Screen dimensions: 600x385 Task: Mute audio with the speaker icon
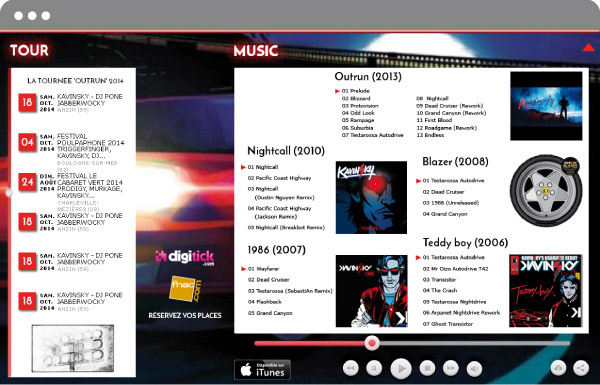pyautogui.click(x=474, y=369)
